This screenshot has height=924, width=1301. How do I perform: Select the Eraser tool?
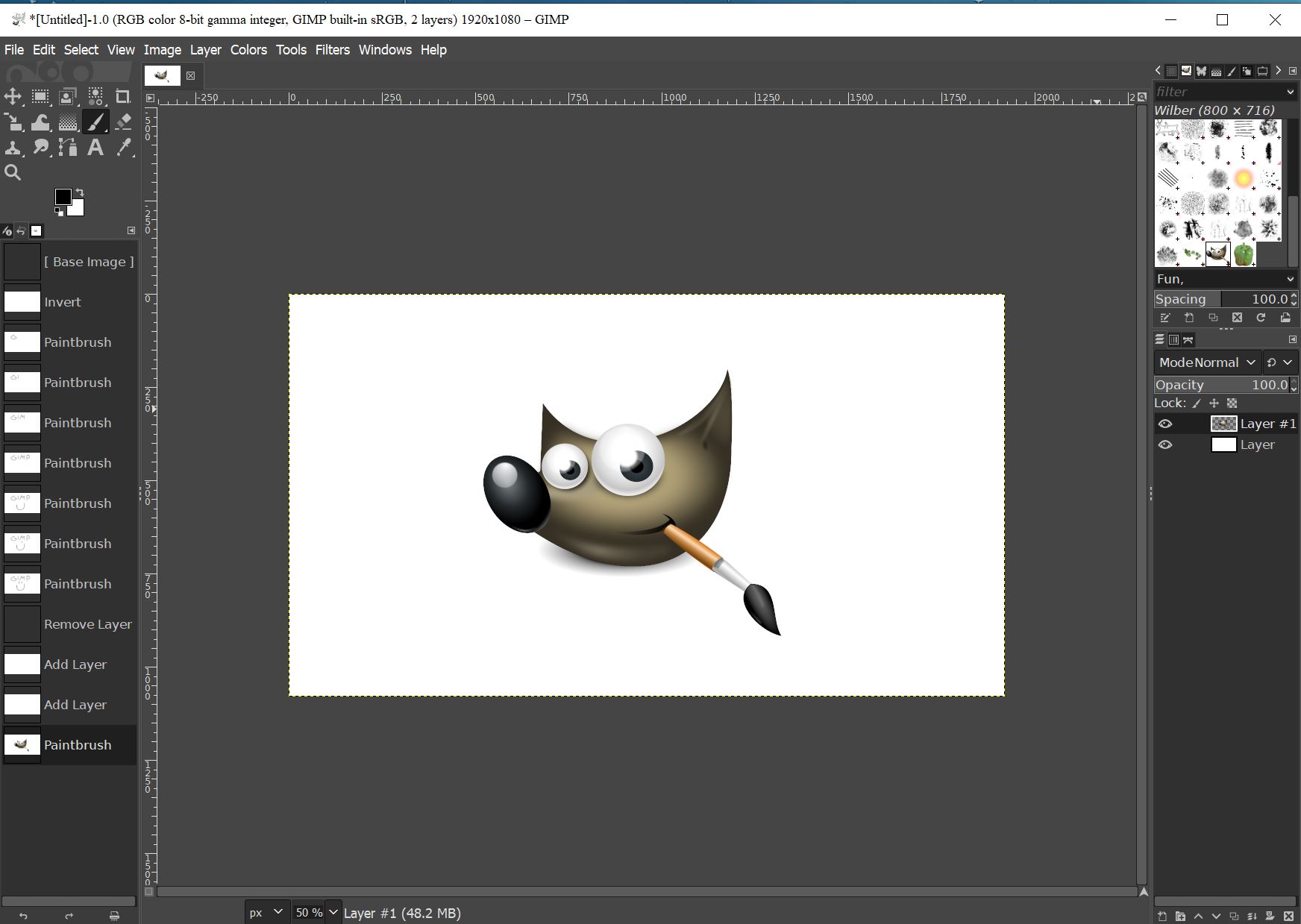[123, 122]
